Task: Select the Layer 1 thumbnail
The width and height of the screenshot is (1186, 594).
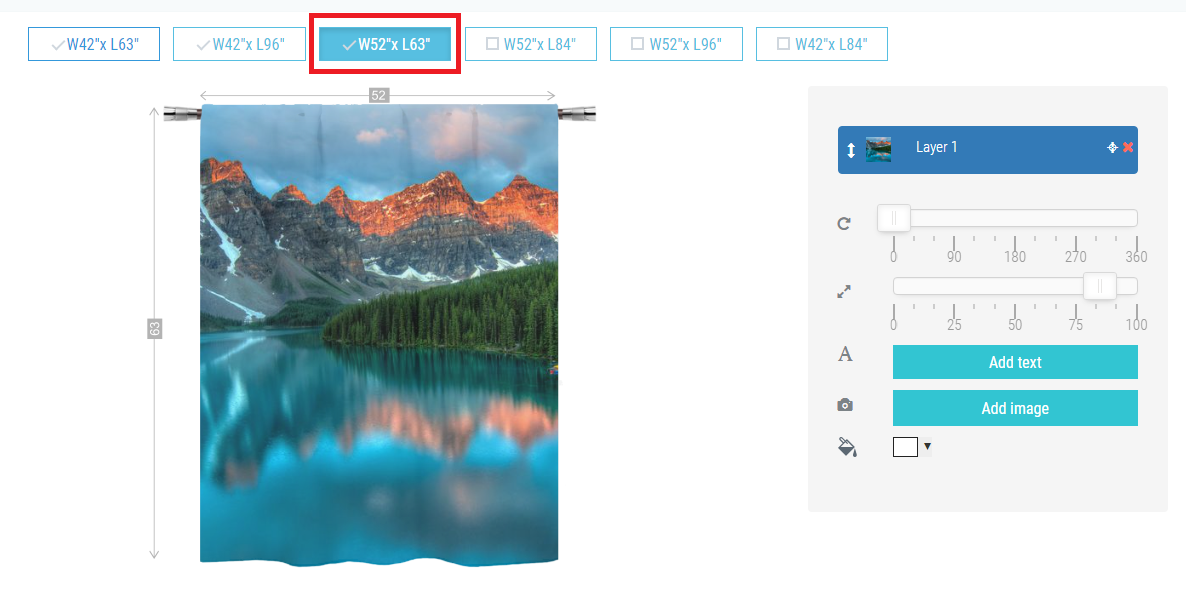Action: pos(878,150)
